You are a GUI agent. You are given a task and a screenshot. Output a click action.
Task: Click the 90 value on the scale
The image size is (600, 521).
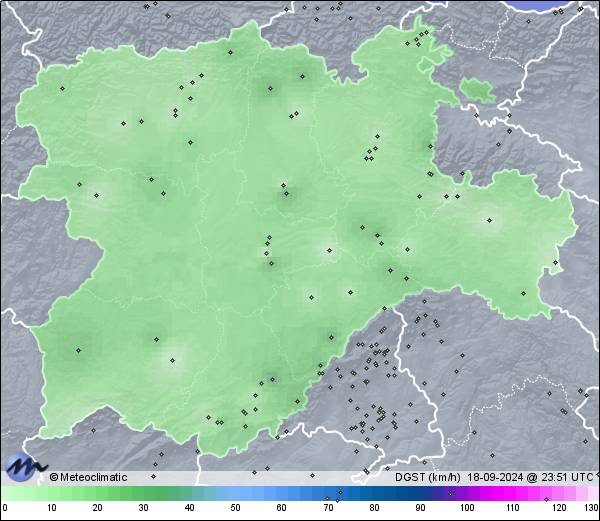pos(420,508)
